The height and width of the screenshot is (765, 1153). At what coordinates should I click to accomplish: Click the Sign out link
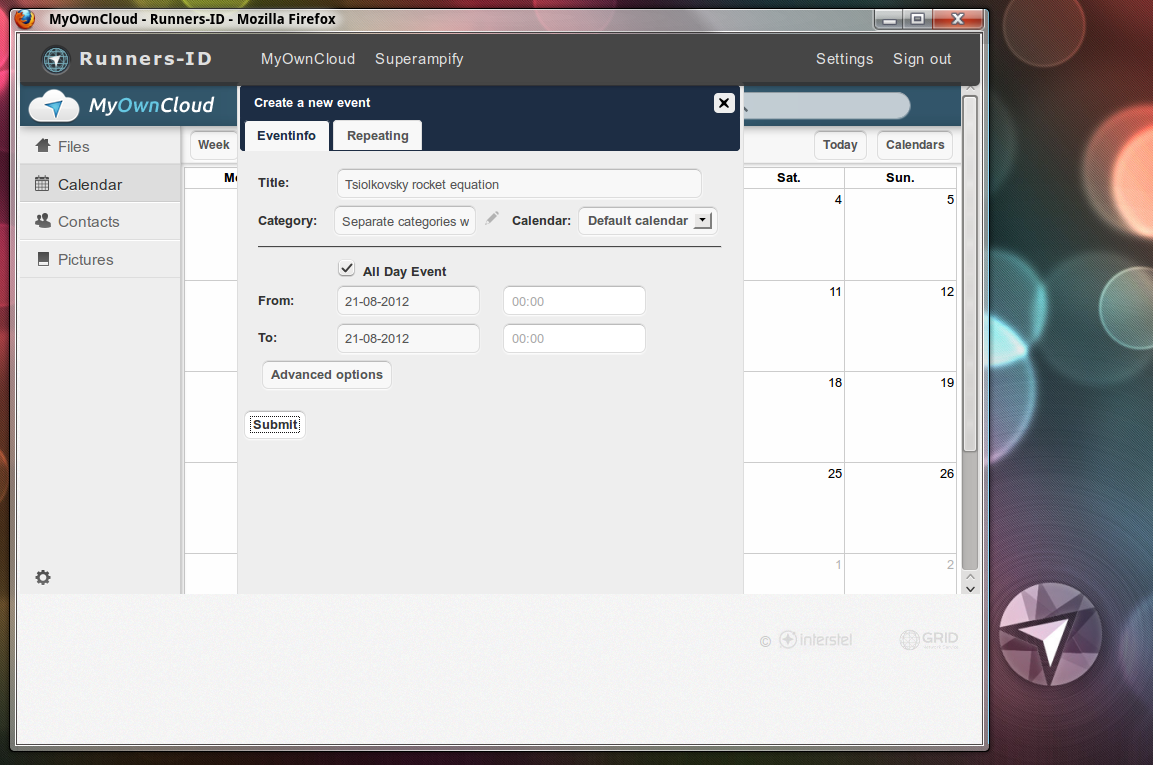click(x=921, y=59)
